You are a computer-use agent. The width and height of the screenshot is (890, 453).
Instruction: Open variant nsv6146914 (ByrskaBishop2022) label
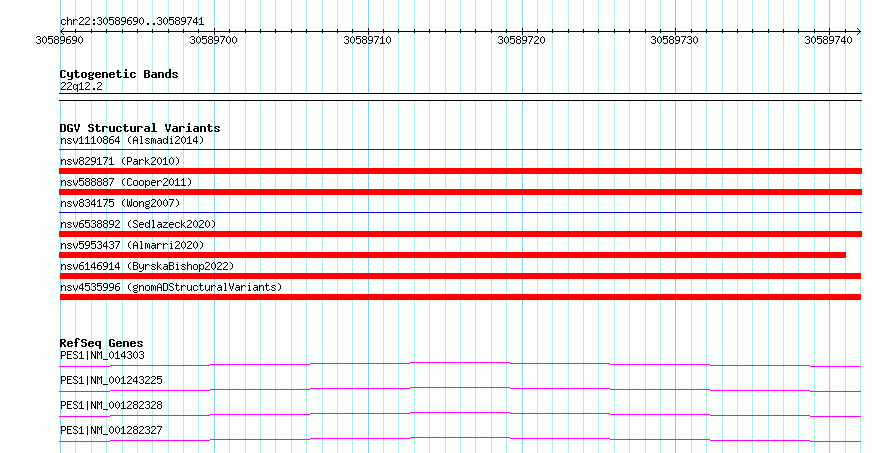(147, 266)
